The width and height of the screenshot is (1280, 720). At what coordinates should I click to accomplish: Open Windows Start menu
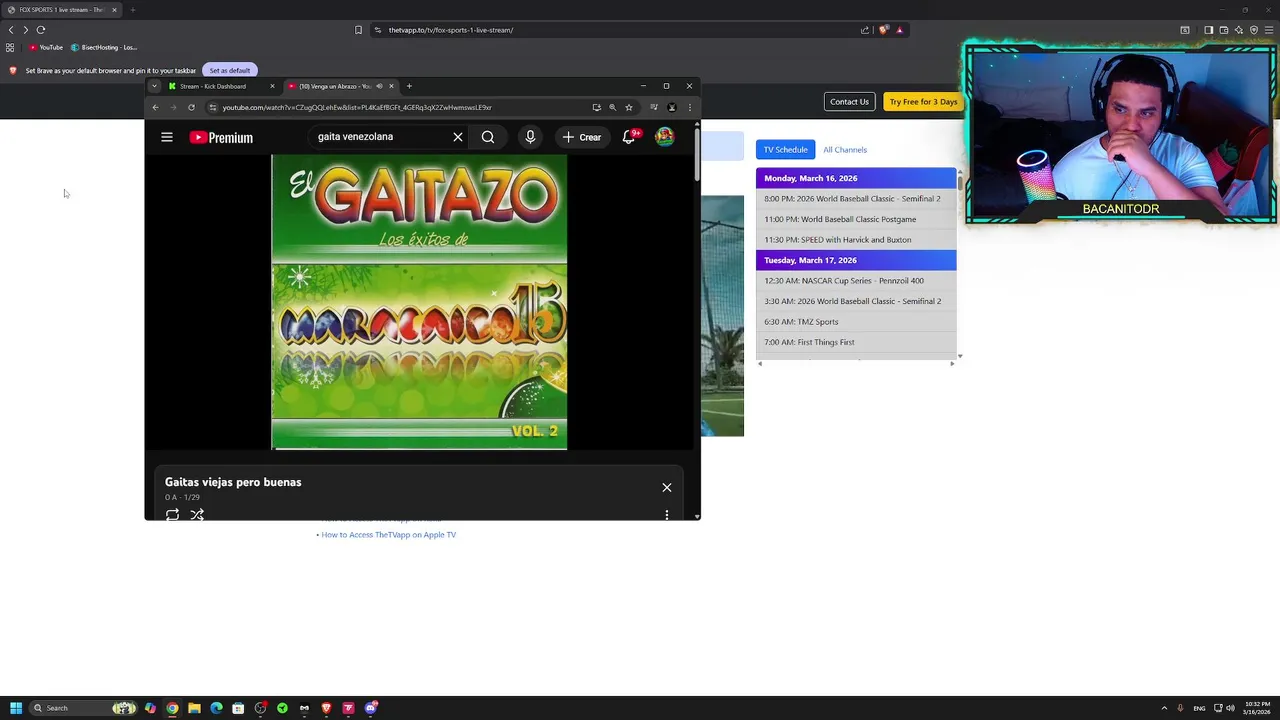[16, 708]
